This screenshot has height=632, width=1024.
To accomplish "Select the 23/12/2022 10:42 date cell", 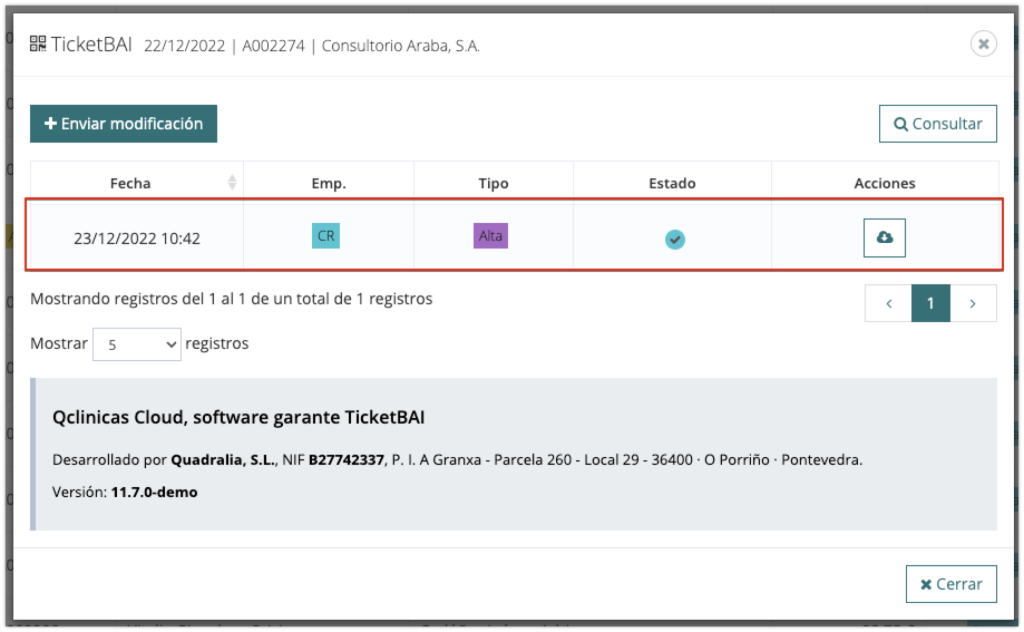I will (137, 239).
